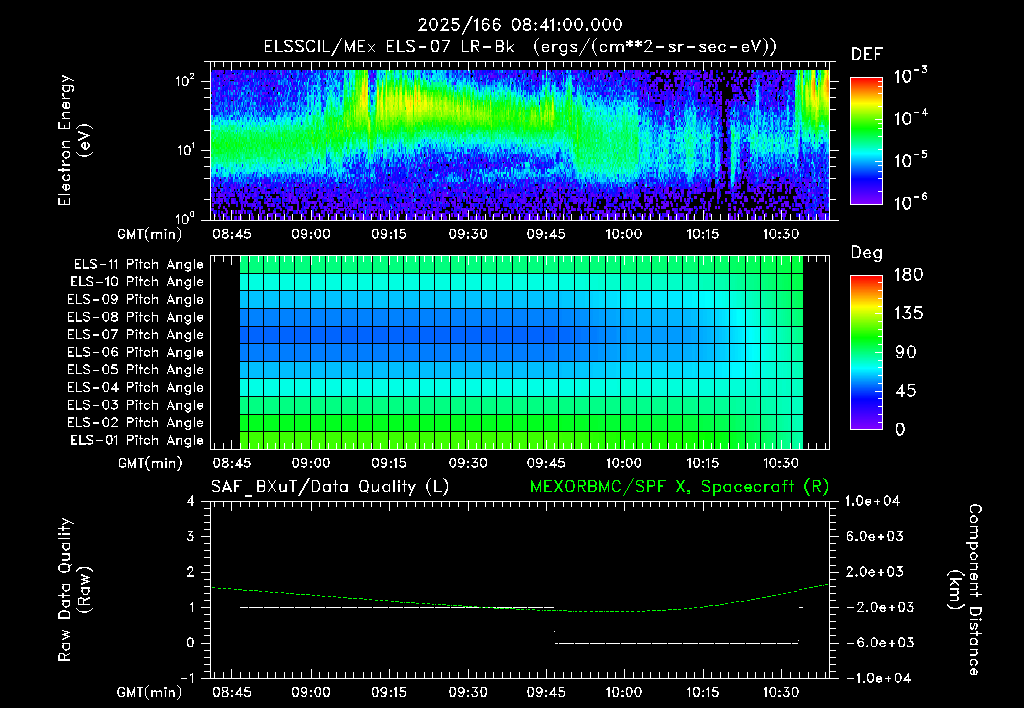The width and height of the screenshot is (1024, 708).
Task: Click the 'Deg' color bar label
Action: point(867,253)
